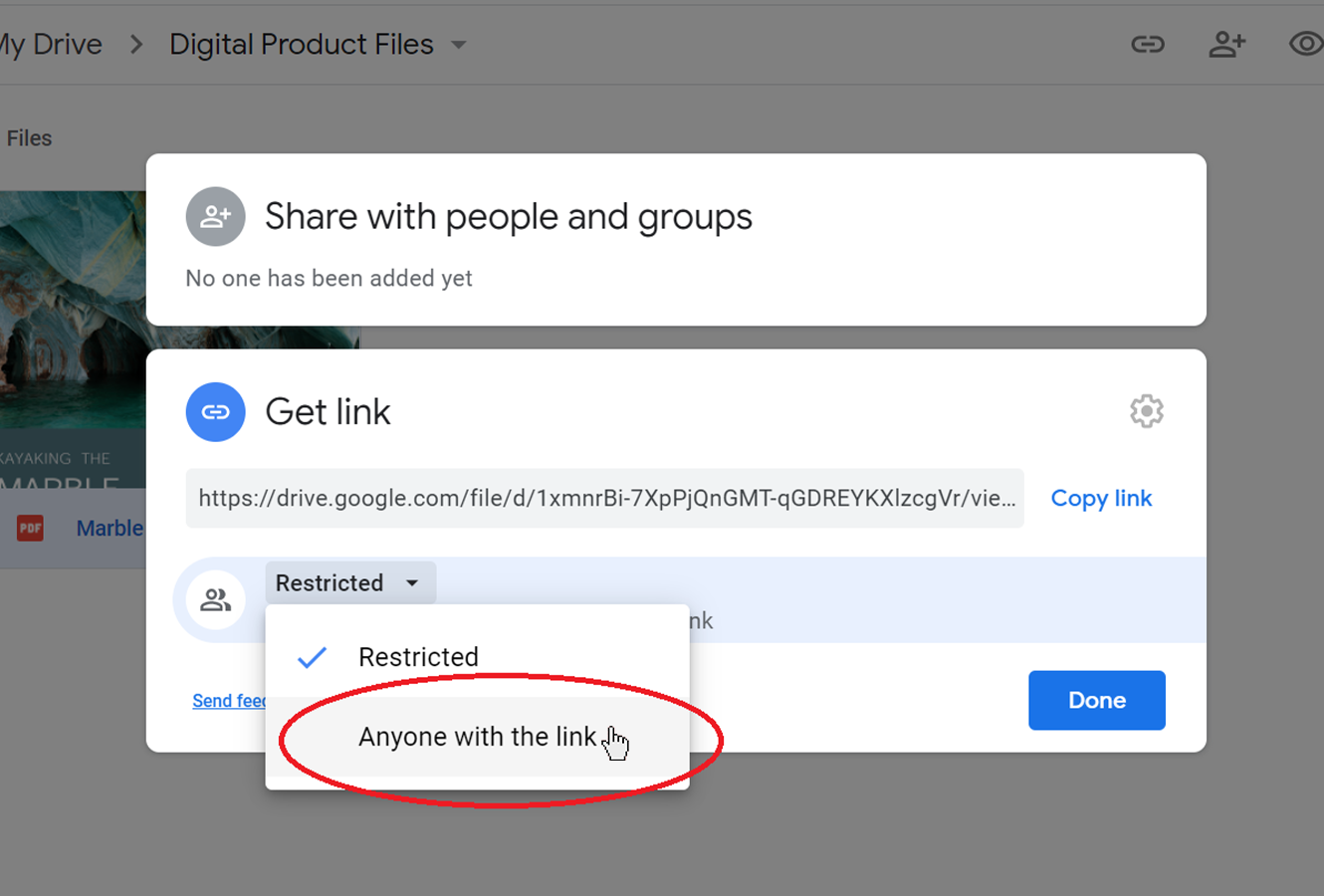
Task: Click the link icon in the top toolbar
Action: [1148, 44]
